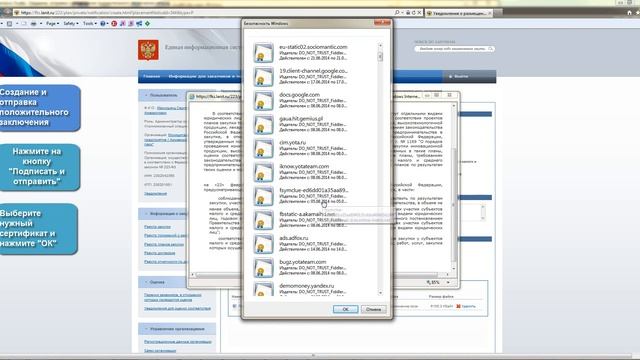The image size is (640, 360).
Task: Select the demomoney.yandex.ru certificate icon
Action: tap(263, 289)
